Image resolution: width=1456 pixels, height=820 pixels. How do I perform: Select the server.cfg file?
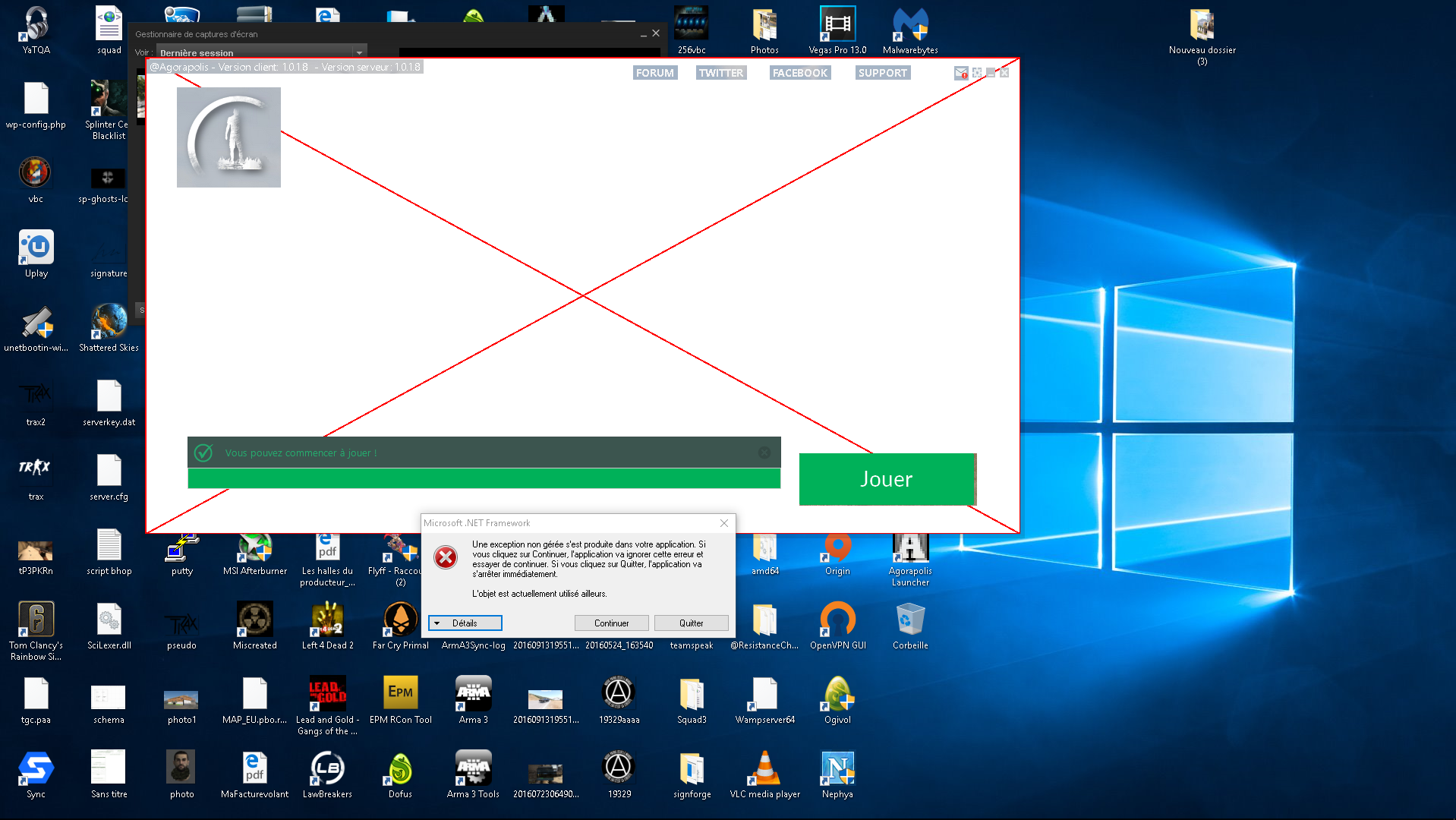click(109, 478)
